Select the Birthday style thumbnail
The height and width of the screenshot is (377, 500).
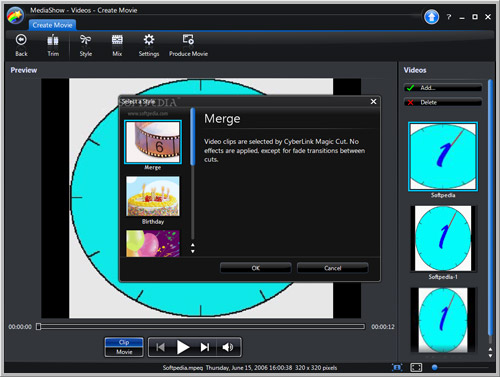click(x=153, y=196)
